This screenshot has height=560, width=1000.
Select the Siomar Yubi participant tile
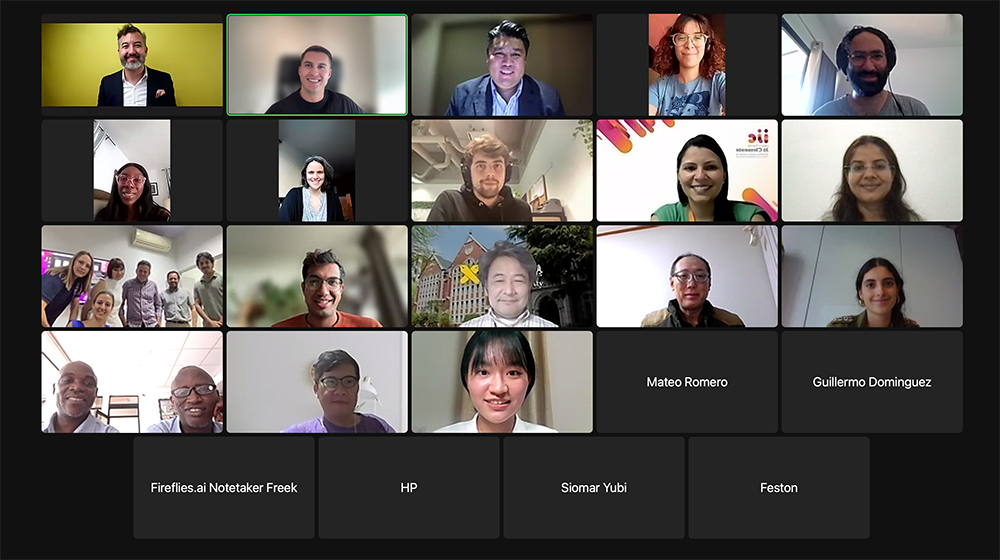point(594,487)
